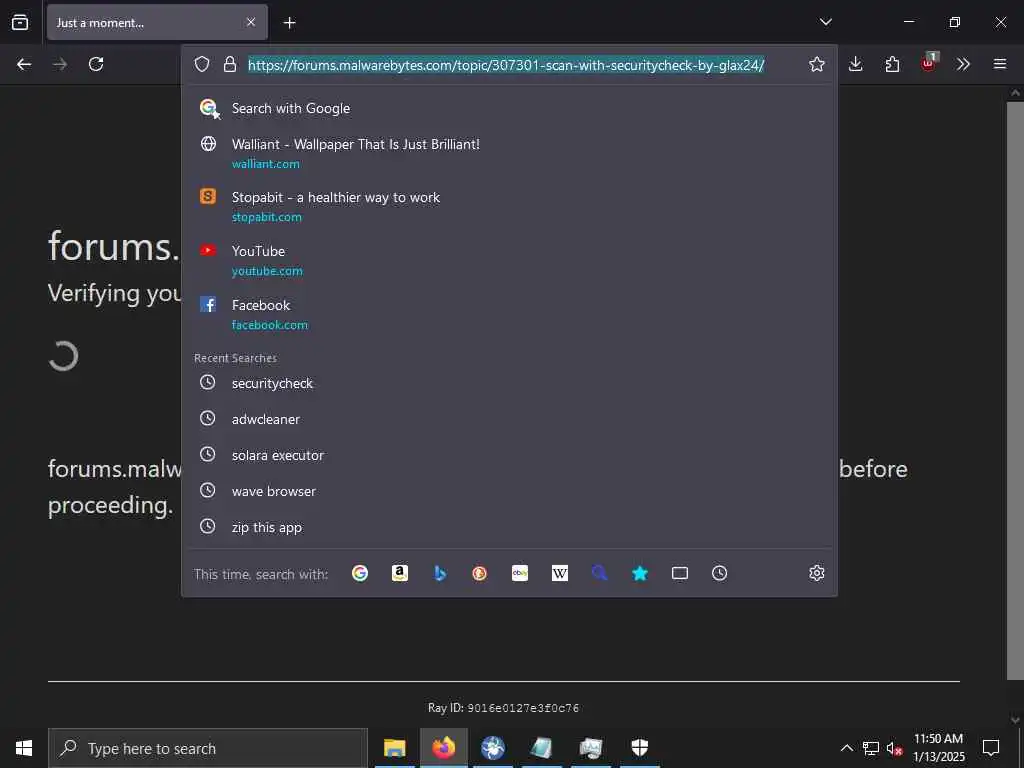Choose recent search 'securitycheck'
Screen dimensions: 1024x768
(509, 383)
